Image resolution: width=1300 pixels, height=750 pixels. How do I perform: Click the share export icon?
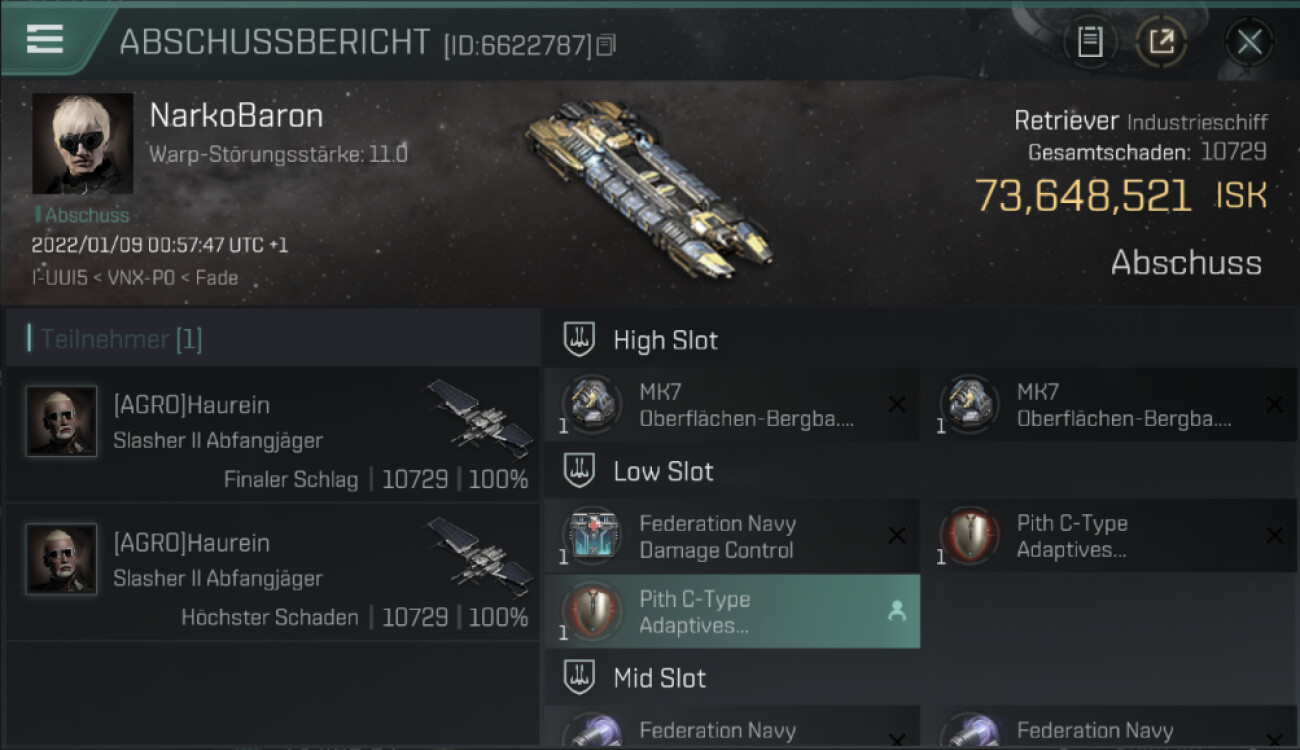pyautogui.click(x=1161, y=42)
